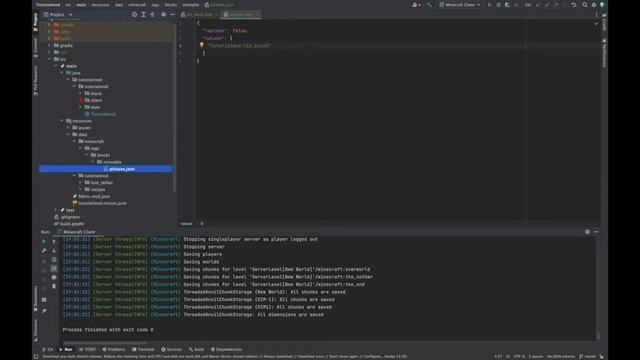Expand the test folder in the tree
This screenshot has height=360, width=640.
(56, 210)
